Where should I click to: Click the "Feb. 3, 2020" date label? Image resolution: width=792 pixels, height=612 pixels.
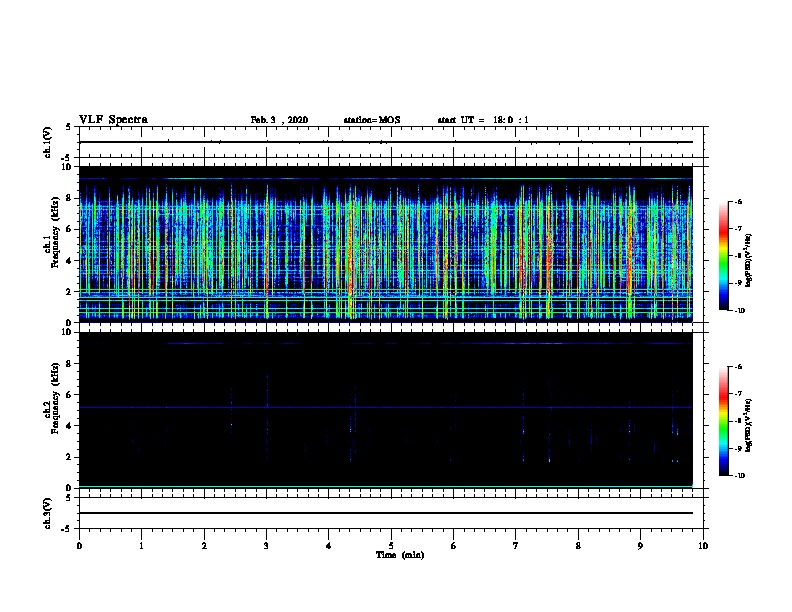coord(279,120)
